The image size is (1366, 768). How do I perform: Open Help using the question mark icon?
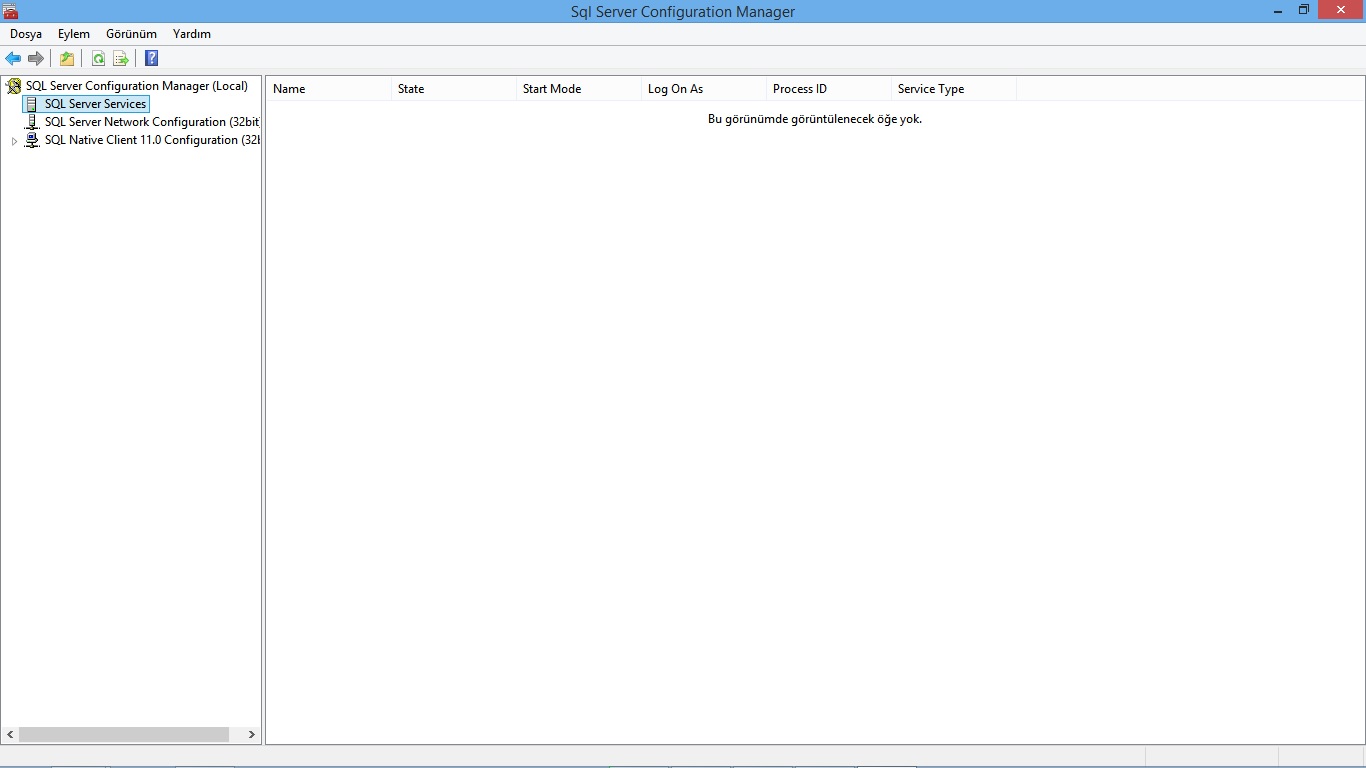pyautogui.click(x=152, y=59)
